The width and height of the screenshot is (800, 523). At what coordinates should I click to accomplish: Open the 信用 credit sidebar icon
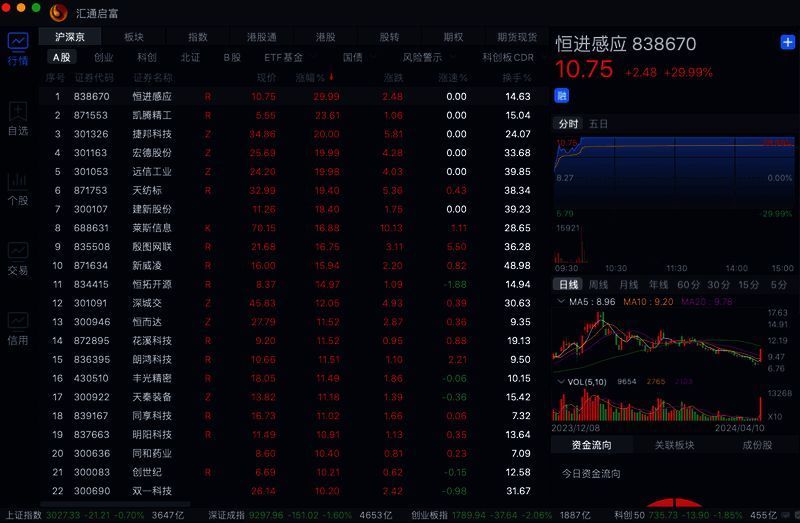point(18,328)
